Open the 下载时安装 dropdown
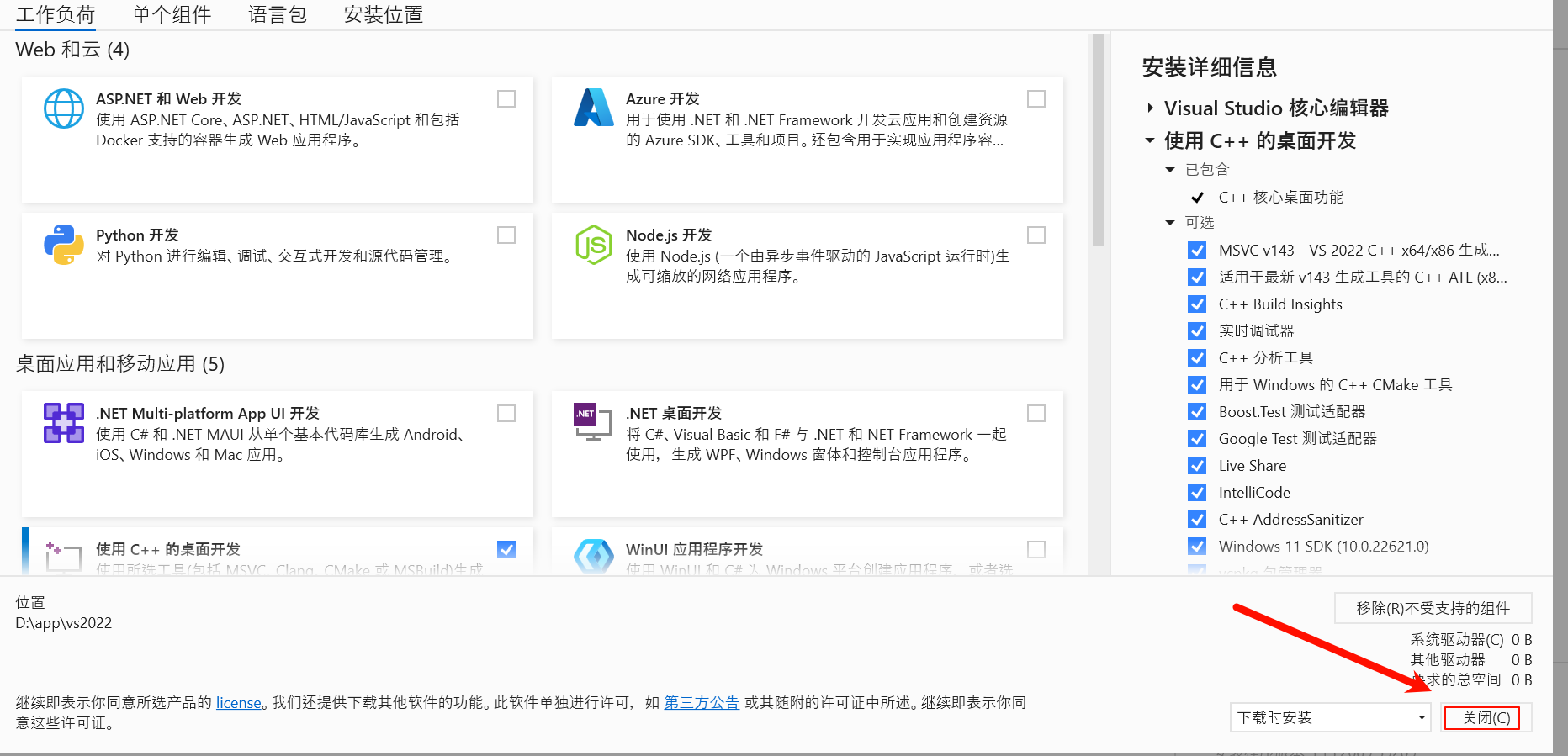The width and height of the screenshot is (1568, 756). click(1330, 717)
